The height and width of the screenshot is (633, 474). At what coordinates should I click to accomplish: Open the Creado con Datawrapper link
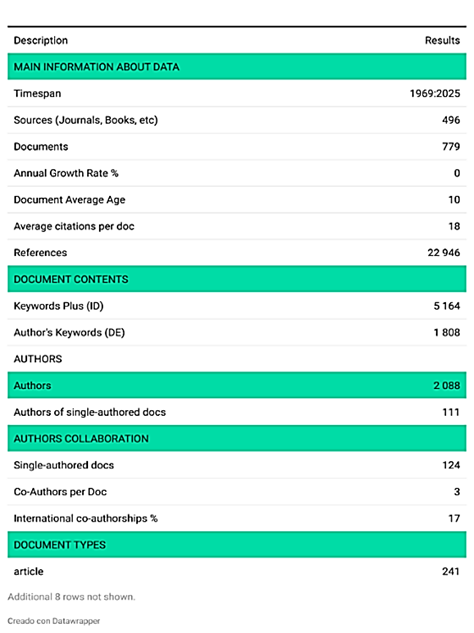pos(54,621)
